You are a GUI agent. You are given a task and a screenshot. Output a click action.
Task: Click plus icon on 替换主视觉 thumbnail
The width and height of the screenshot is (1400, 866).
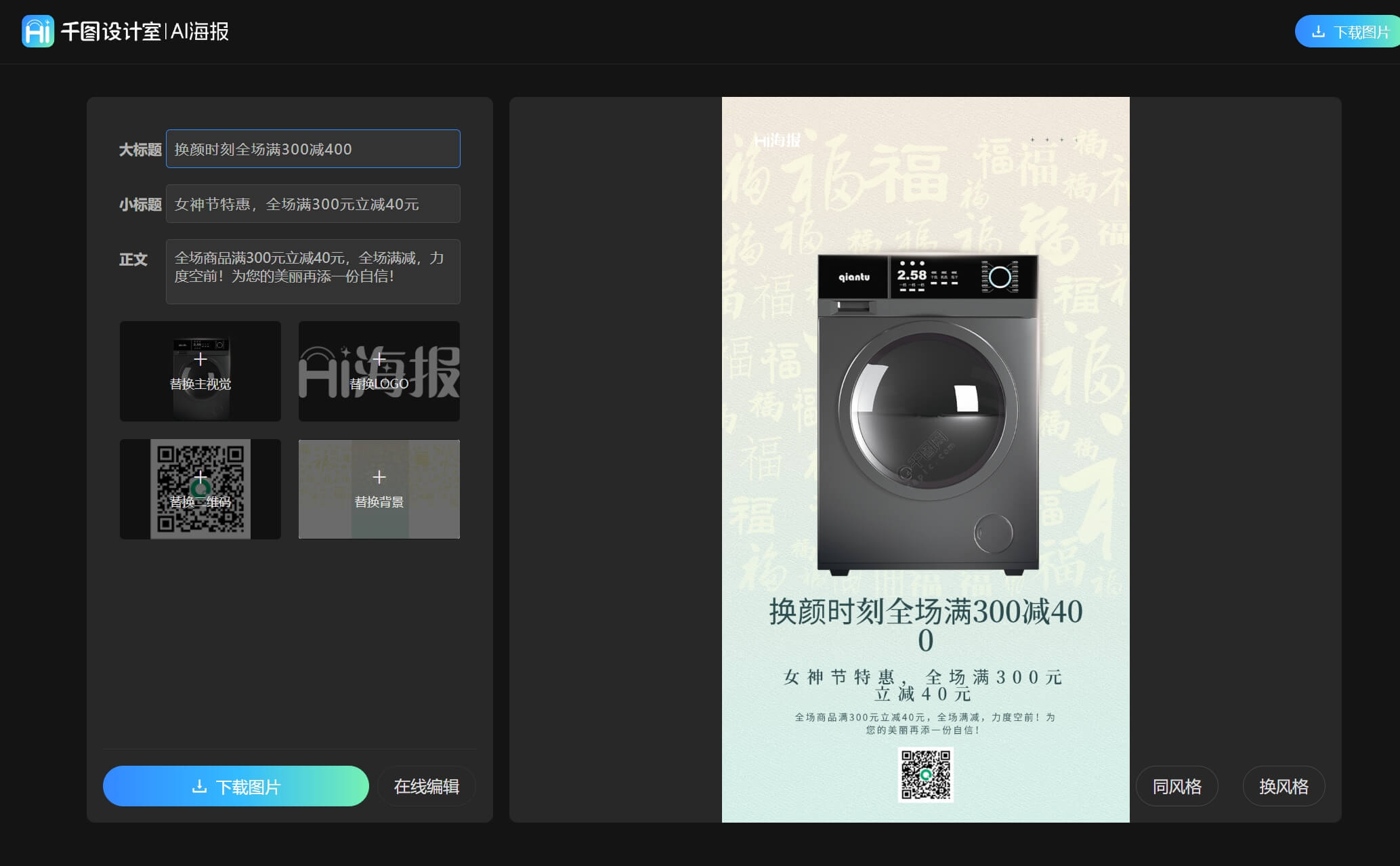(200, 359)
